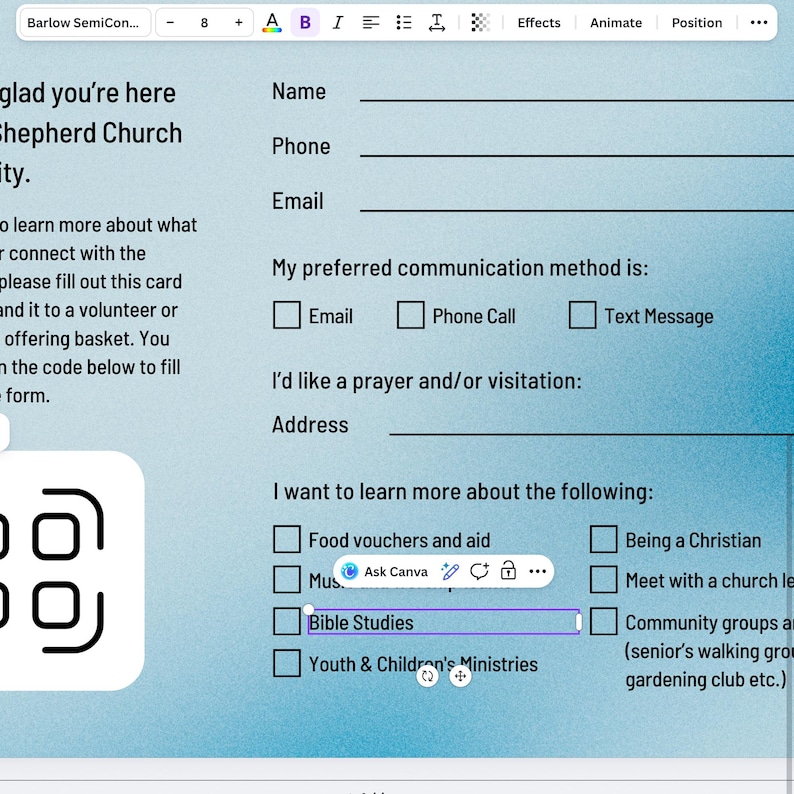Click the Magic Write pencil icon
794x794 pixels.
450,572
